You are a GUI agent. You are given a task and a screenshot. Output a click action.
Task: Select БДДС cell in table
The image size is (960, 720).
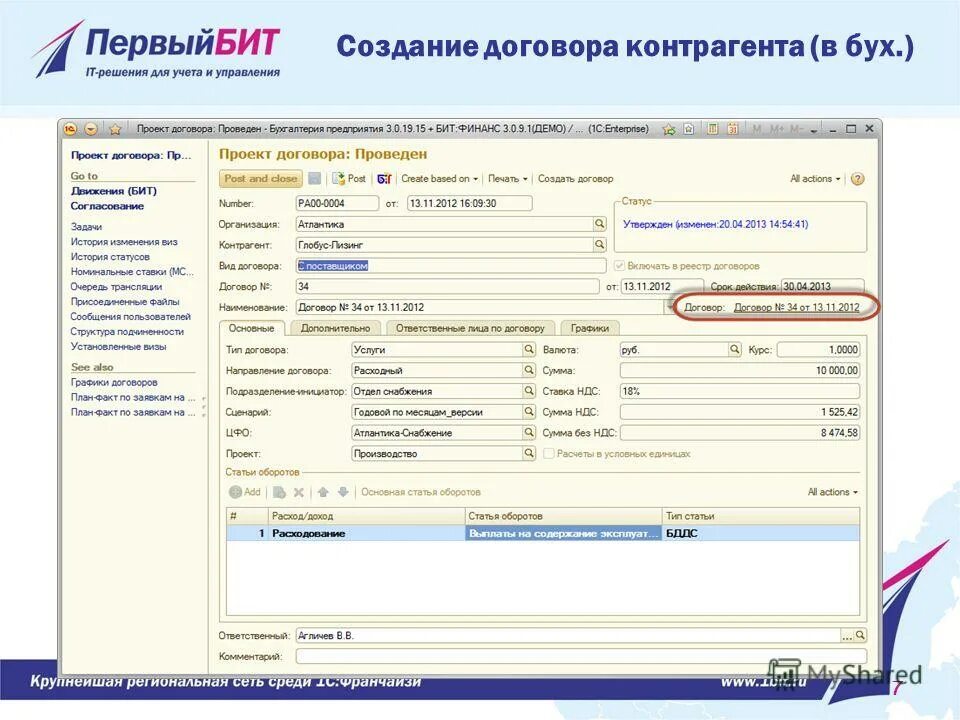pyautogui.click(x=760, y=533)
